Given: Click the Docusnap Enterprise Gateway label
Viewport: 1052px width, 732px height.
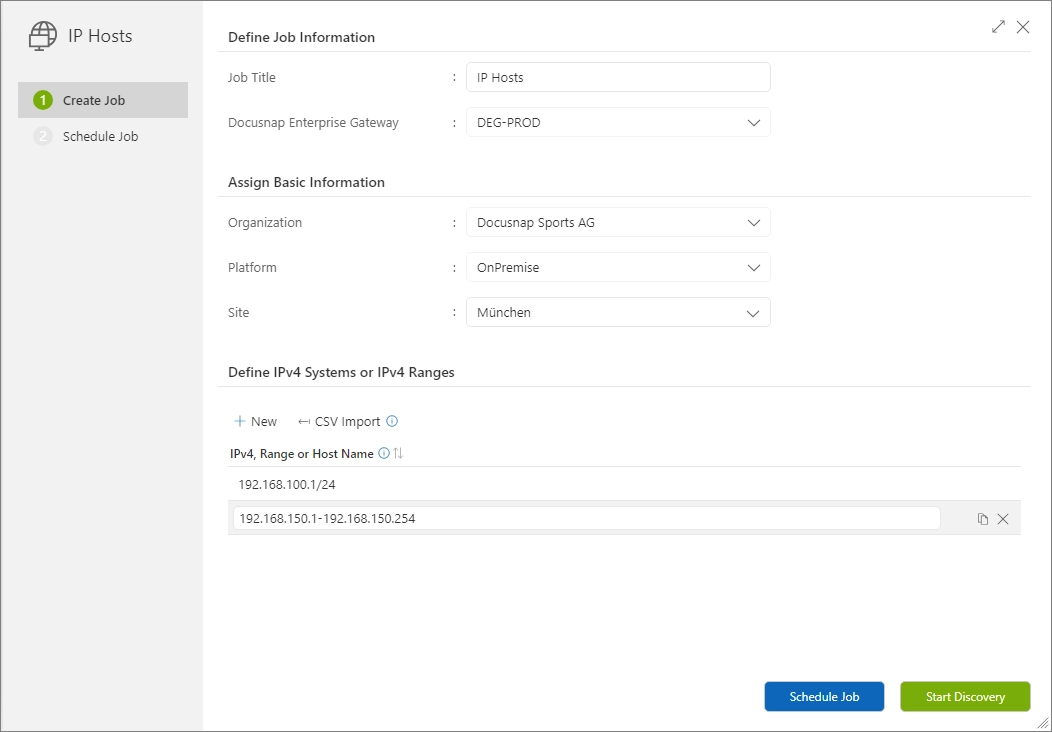Looking at the screenshot, I should [x=313, y=123].
